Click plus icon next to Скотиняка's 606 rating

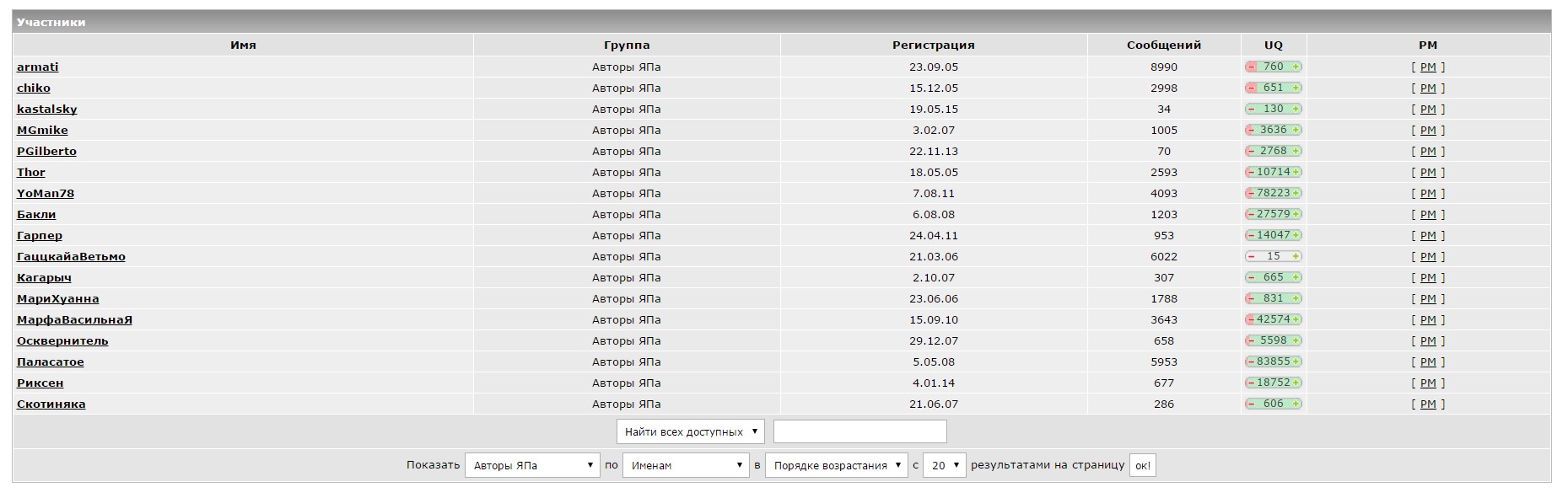[1296, 404]
